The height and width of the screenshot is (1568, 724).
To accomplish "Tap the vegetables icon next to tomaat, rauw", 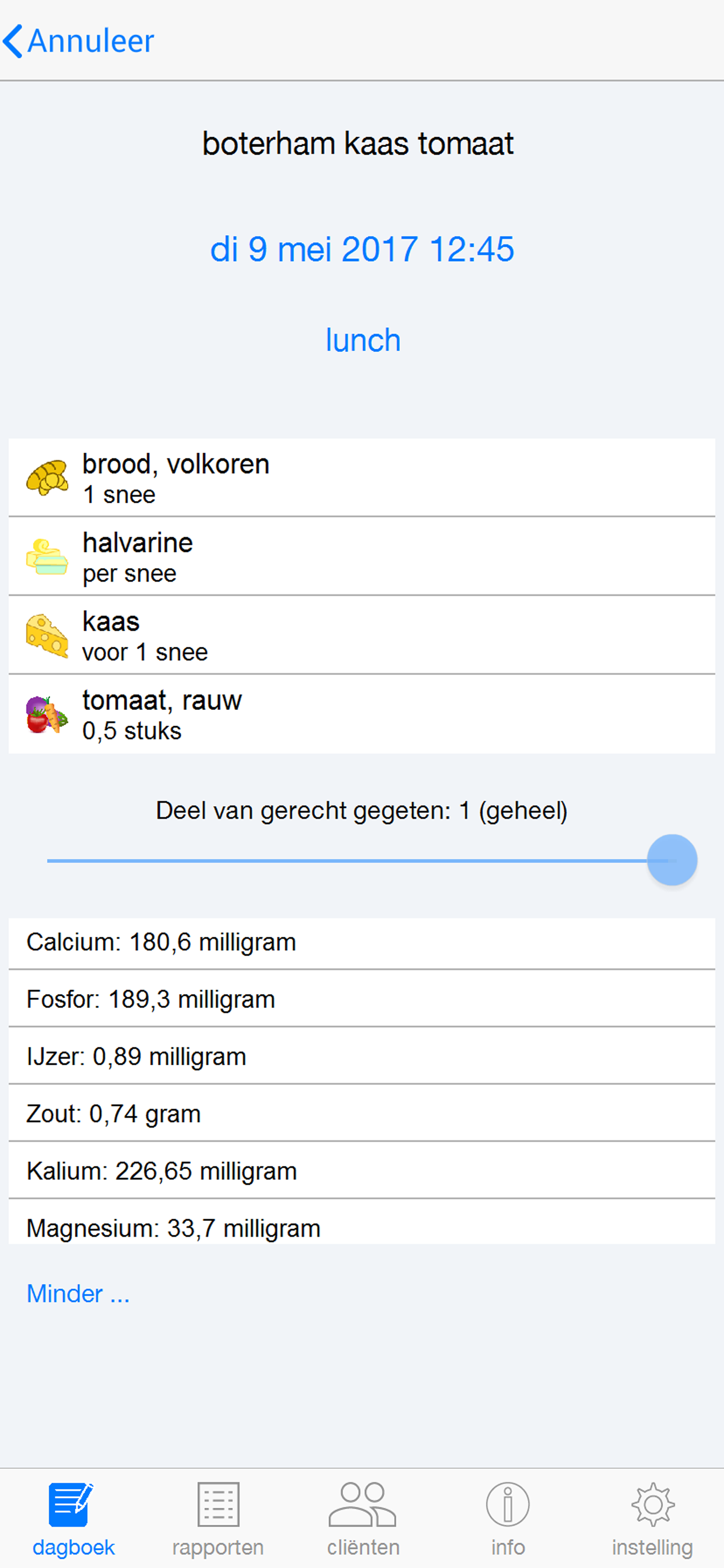I will point(47,715).
